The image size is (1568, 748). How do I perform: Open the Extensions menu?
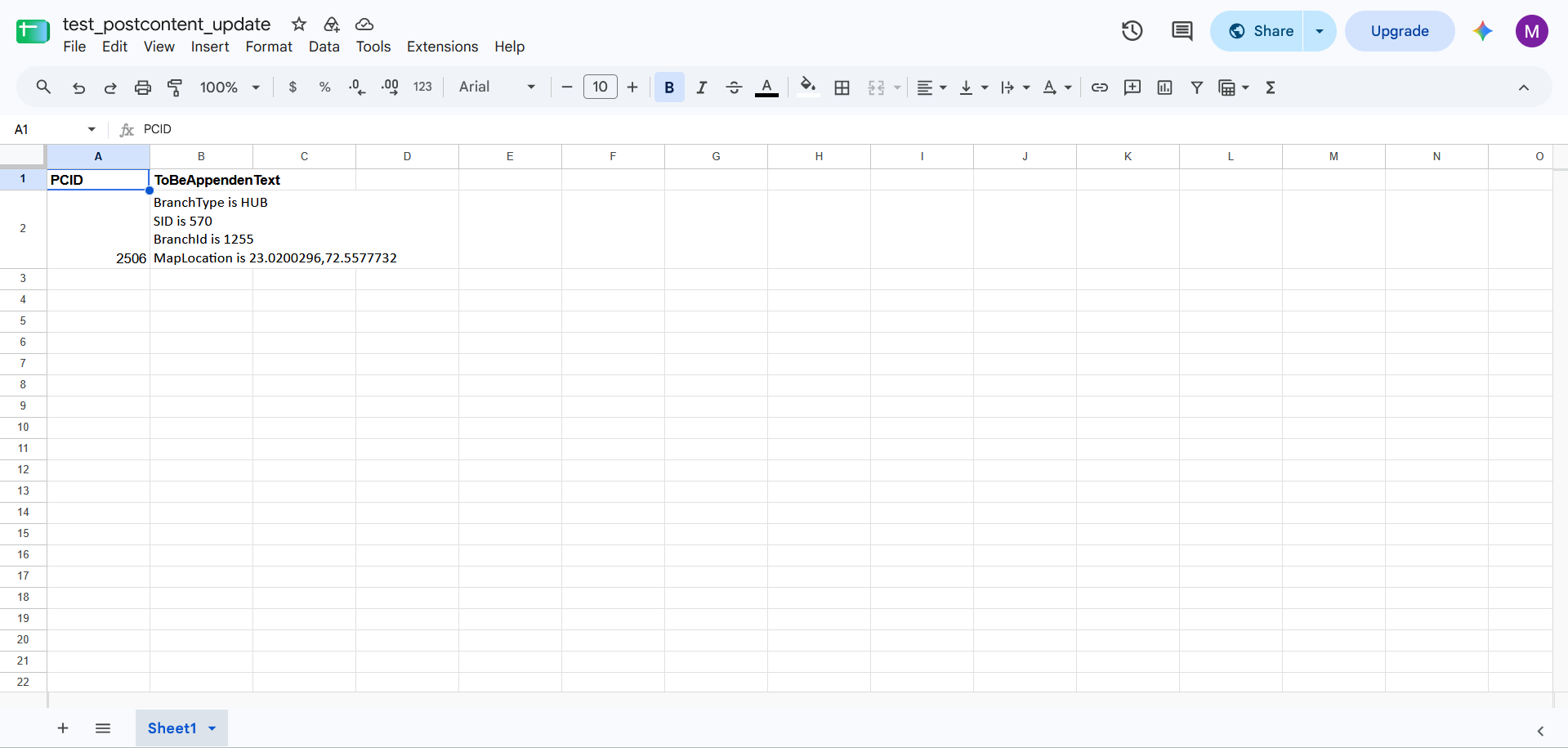(x=442, y=47)
